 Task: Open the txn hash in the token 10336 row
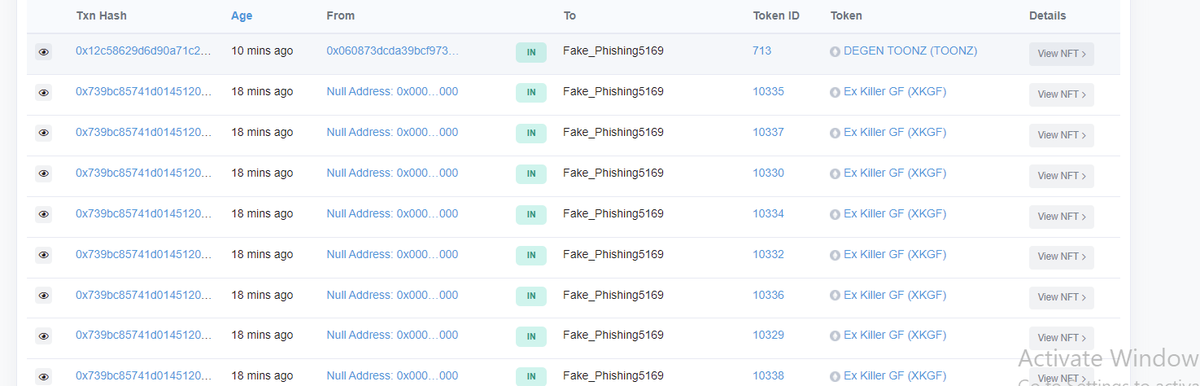coord(143,295)
